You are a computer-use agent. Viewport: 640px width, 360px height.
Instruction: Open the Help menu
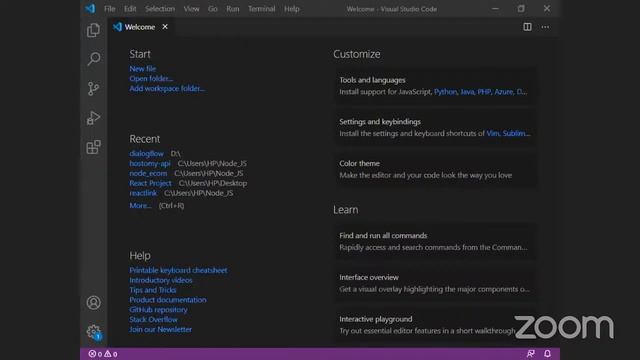point(292,9)
